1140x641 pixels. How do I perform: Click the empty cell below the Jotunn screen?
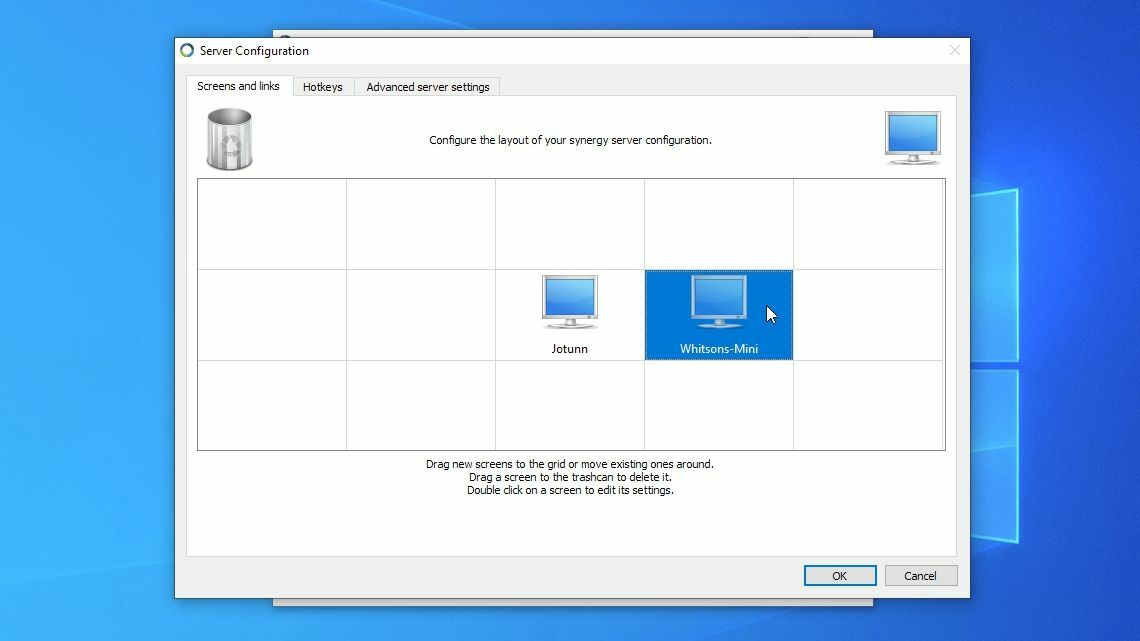pos(569,405)
